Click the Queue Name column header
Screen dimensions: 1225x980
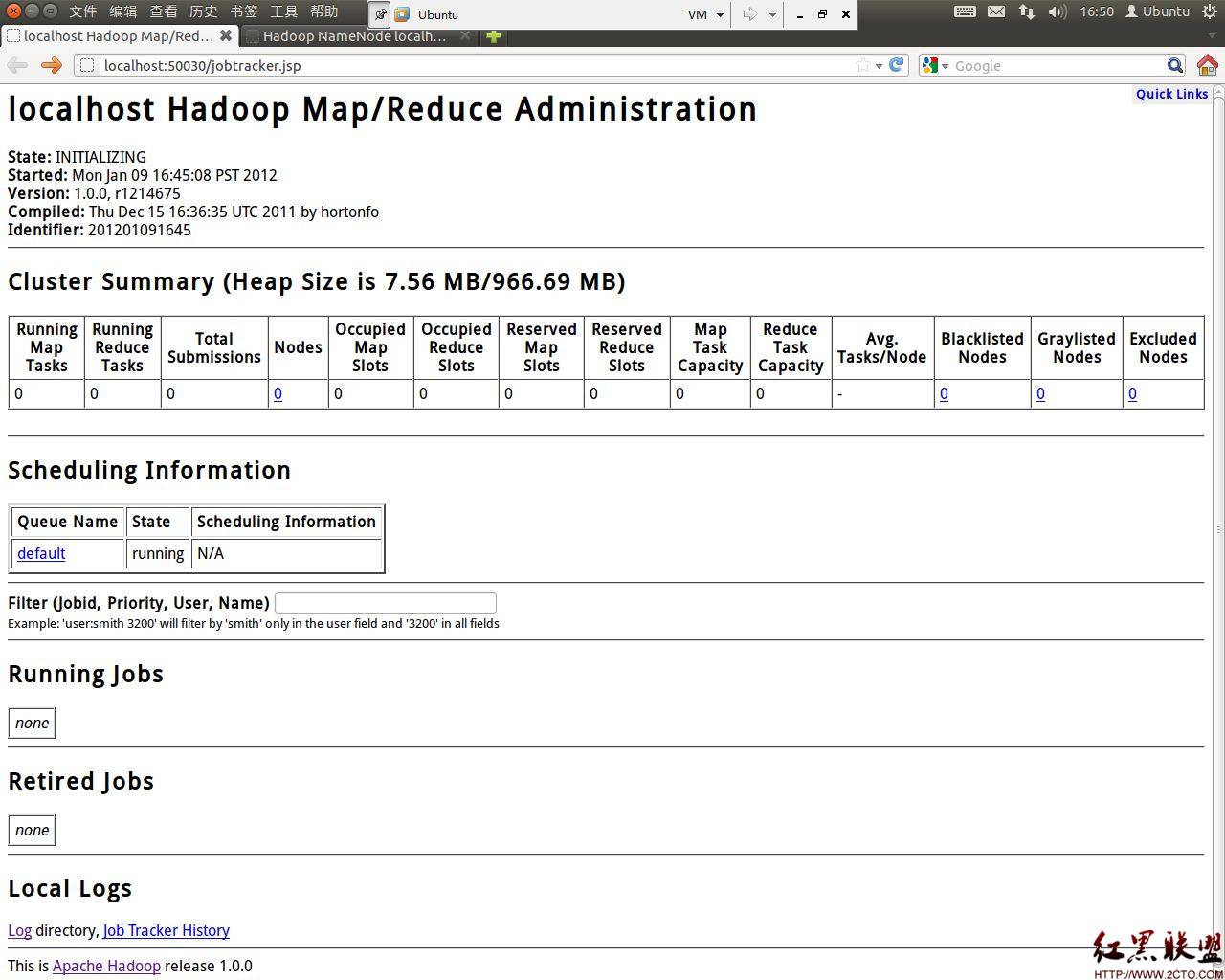(68, 522)
